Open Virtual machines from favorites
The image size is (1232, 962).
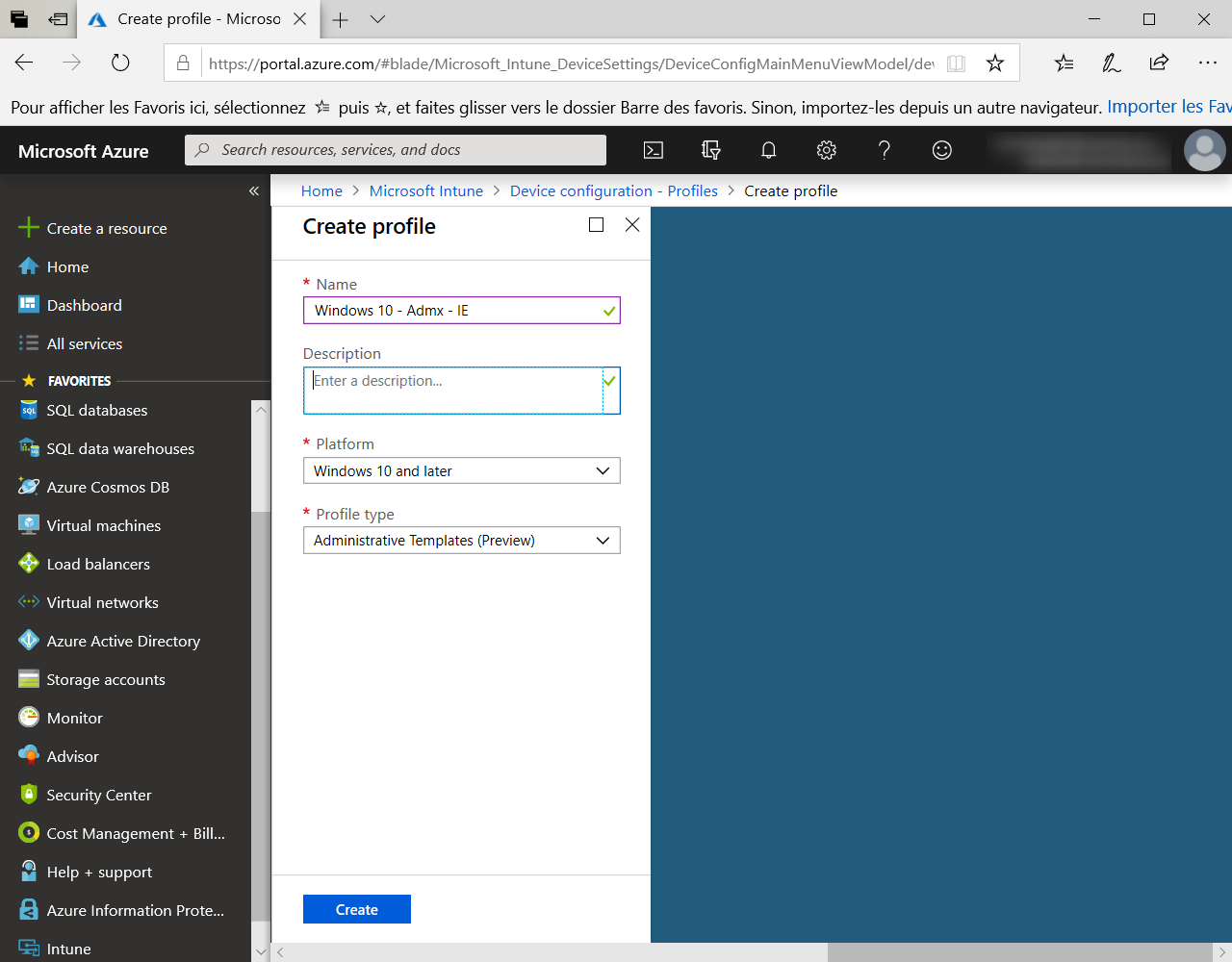tap(103, 526)
